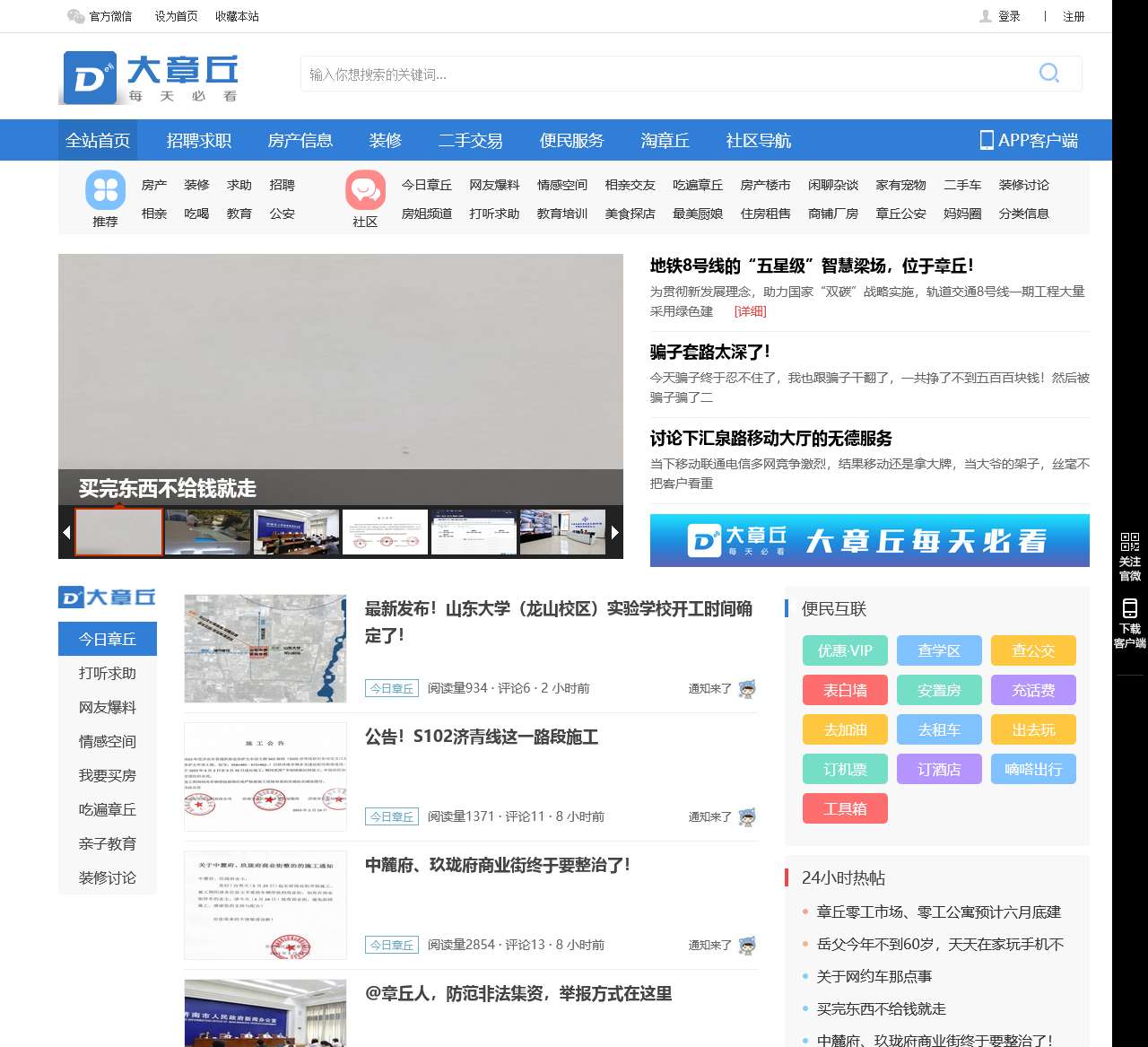The width and height of the screenshot is (1148, 1047).
Task: Collapse carousel using the left arrow
Action: click(65, 531)
